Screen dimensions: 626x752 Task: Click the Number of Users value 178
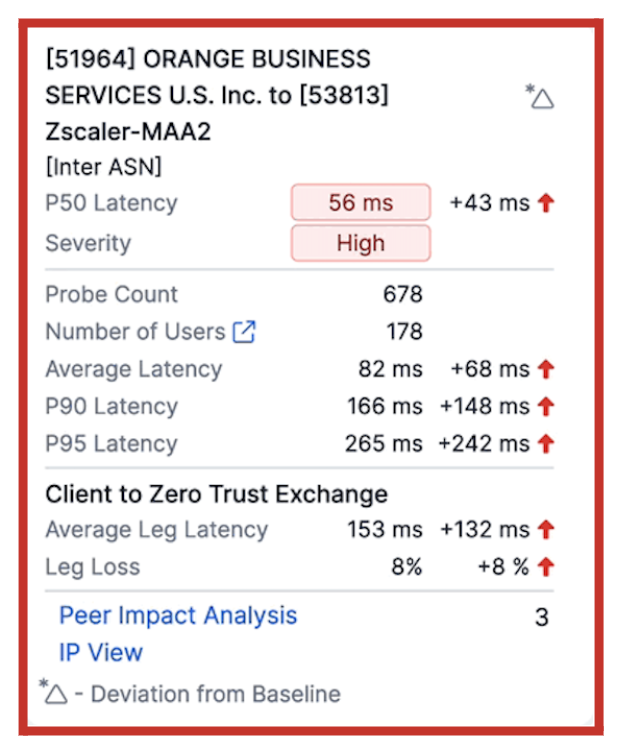click(x=404, y=332)
